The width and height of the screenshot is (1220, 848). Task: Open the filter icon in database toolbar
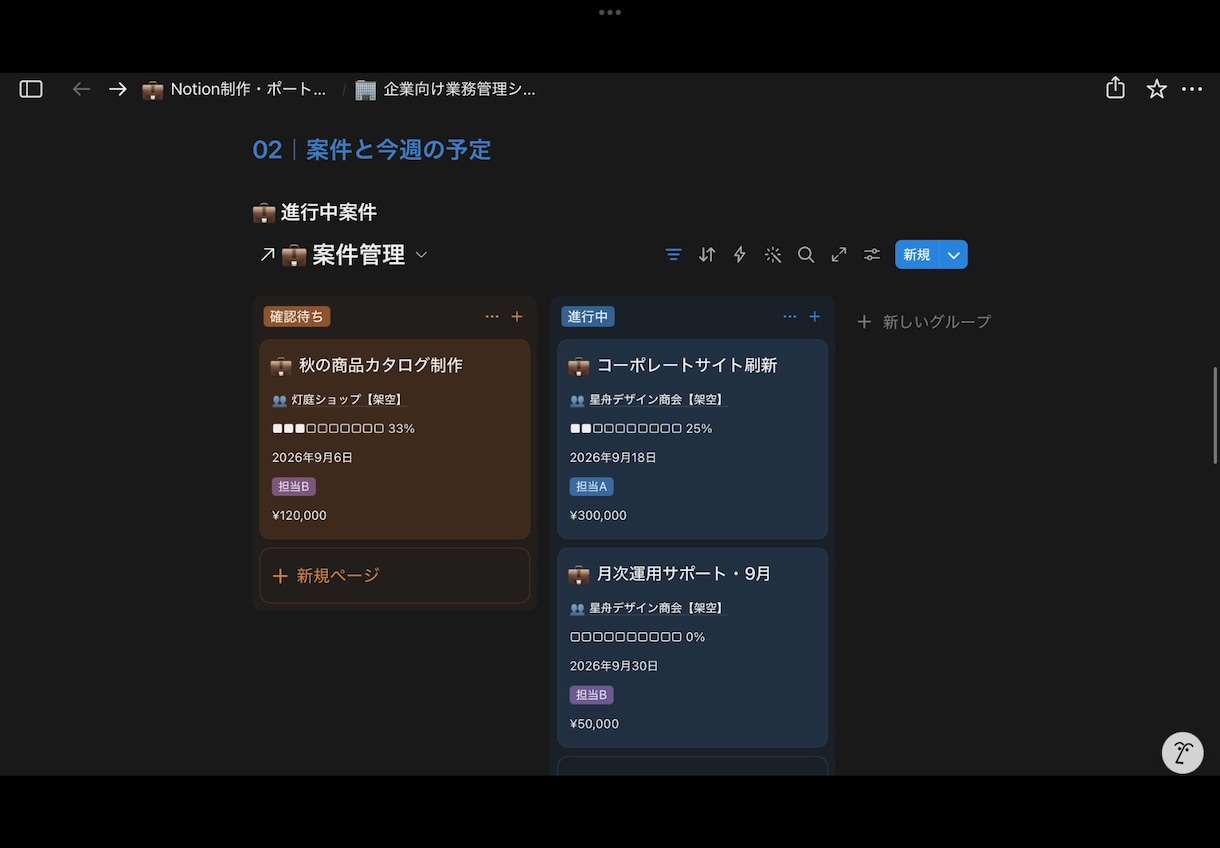coord(674,255)
